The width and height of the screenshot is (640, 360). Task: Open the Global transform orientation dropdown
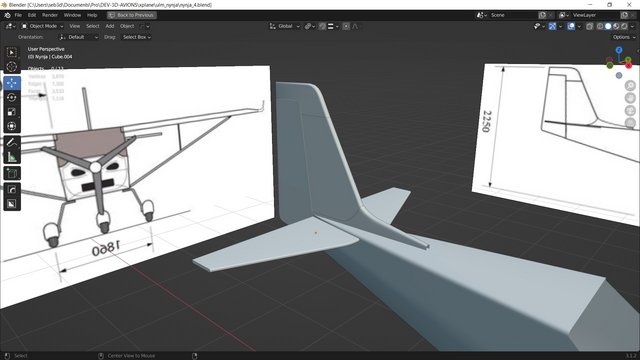[284, 26]
